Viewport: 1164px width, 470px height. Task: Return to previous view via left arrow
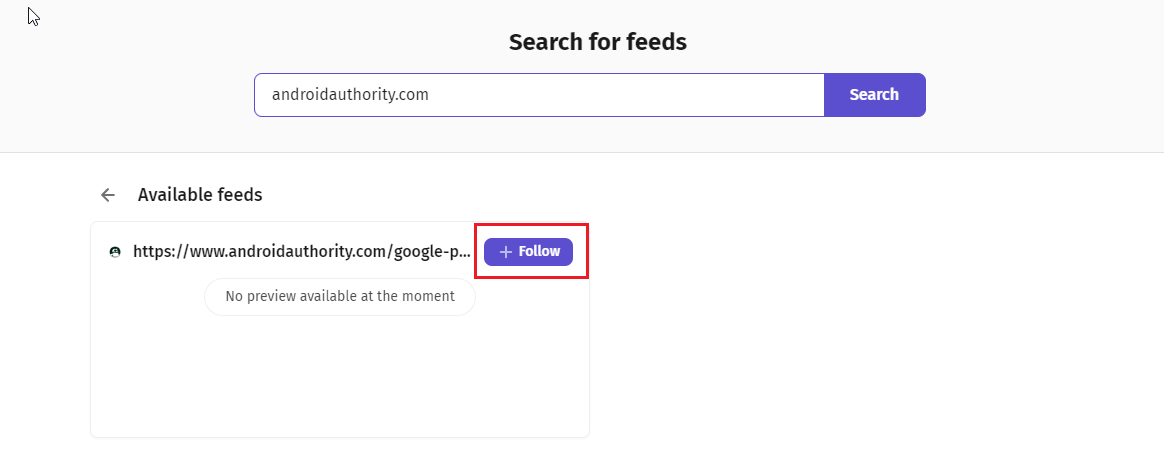[108, 195]
